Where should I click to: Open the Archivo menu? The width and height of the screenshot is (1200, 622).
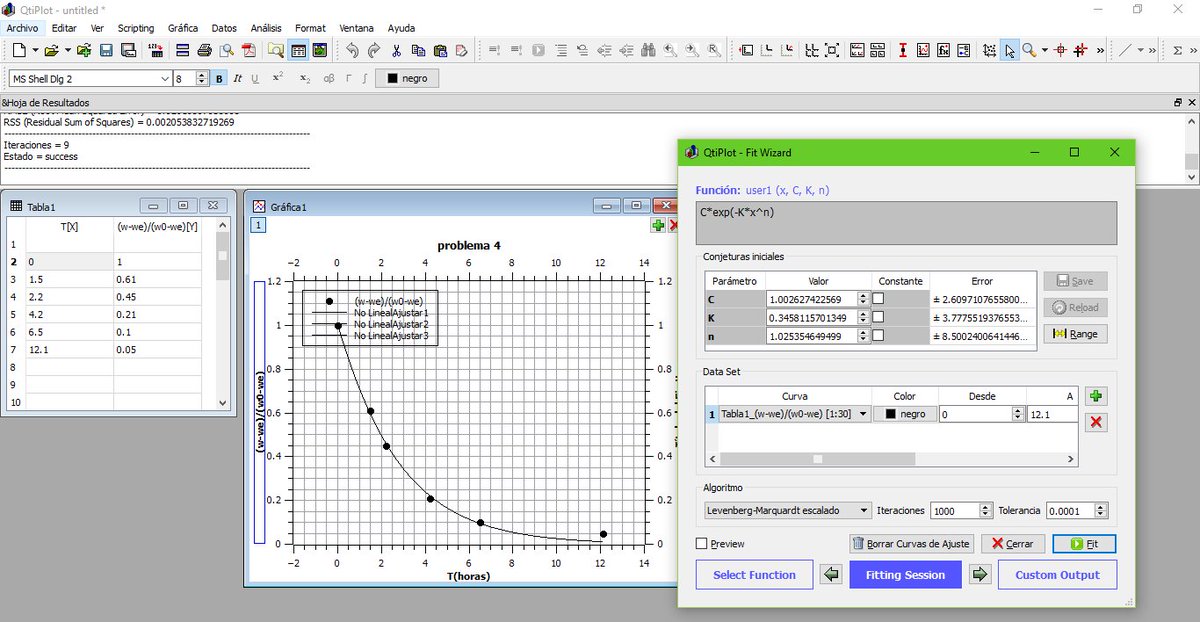22,28
